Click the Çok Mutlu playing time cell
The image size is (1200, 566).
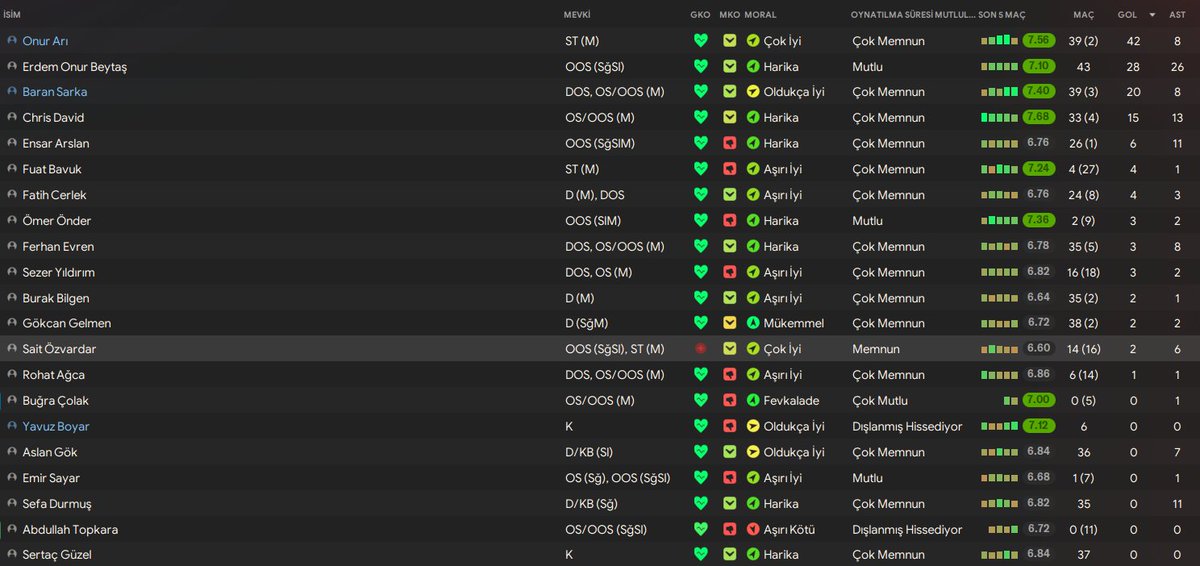point(880,401)
